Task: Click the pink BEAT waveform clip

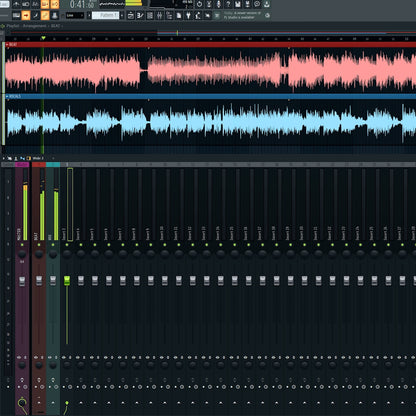Action: tap(211, 70)
